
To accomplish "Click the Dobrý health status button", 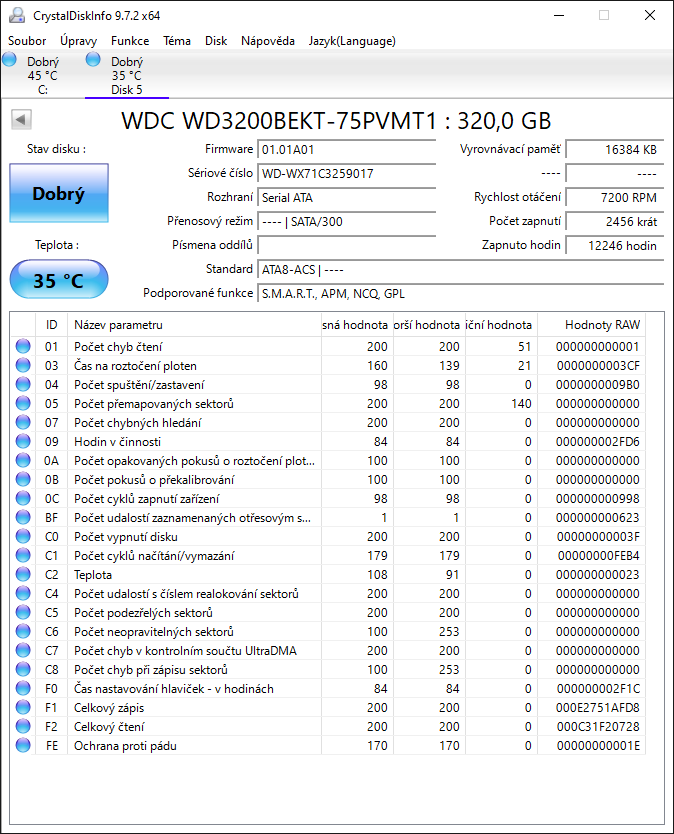I will point(59,193).
